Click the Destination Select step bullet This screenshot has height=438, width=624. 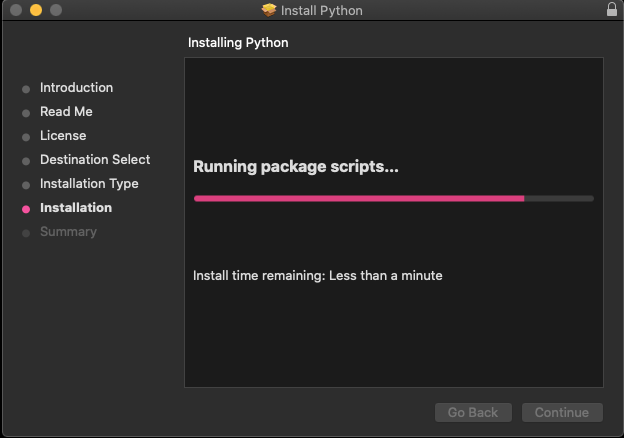click(26, 161)
